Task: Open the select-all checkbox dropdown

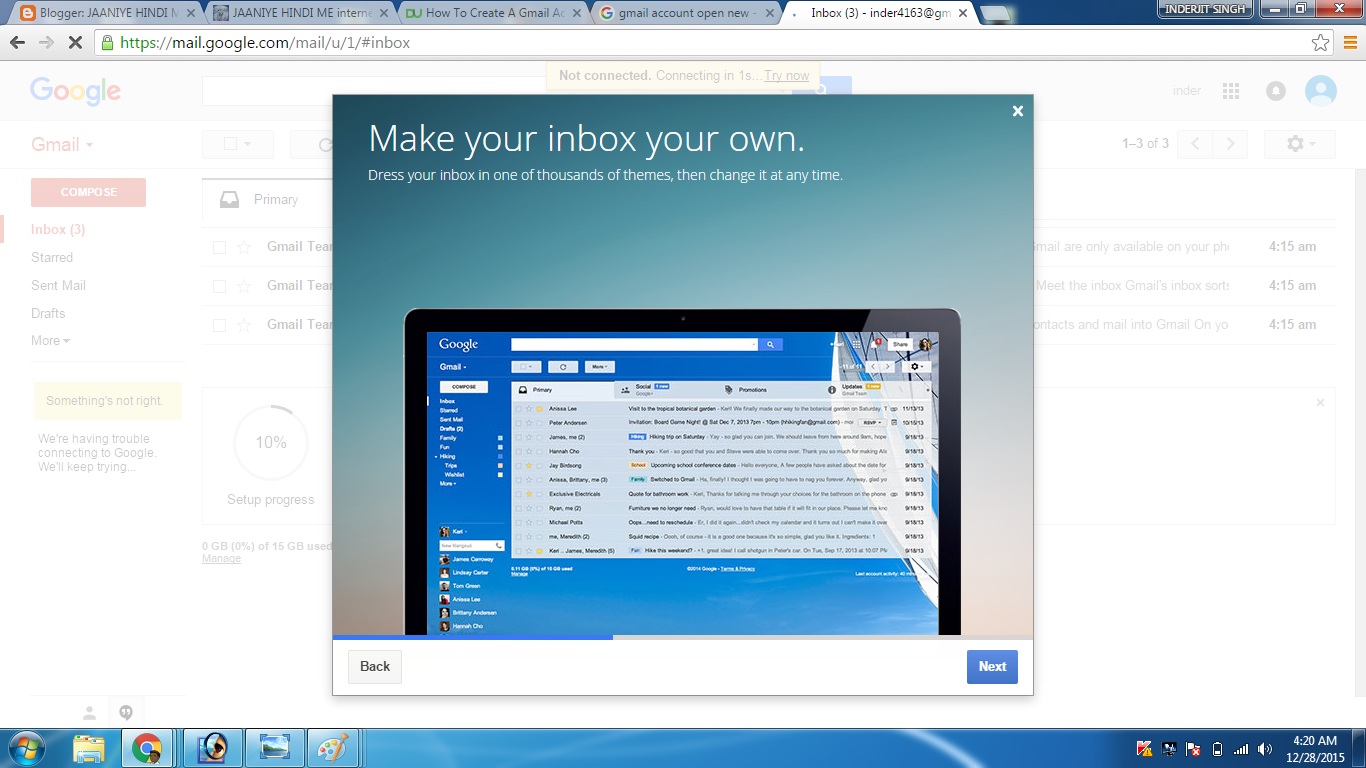Action: (238, 144)
